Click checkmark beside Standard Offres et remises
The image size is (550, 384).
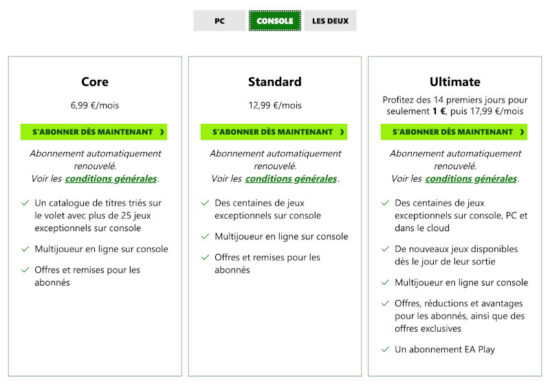click(205, 257)
